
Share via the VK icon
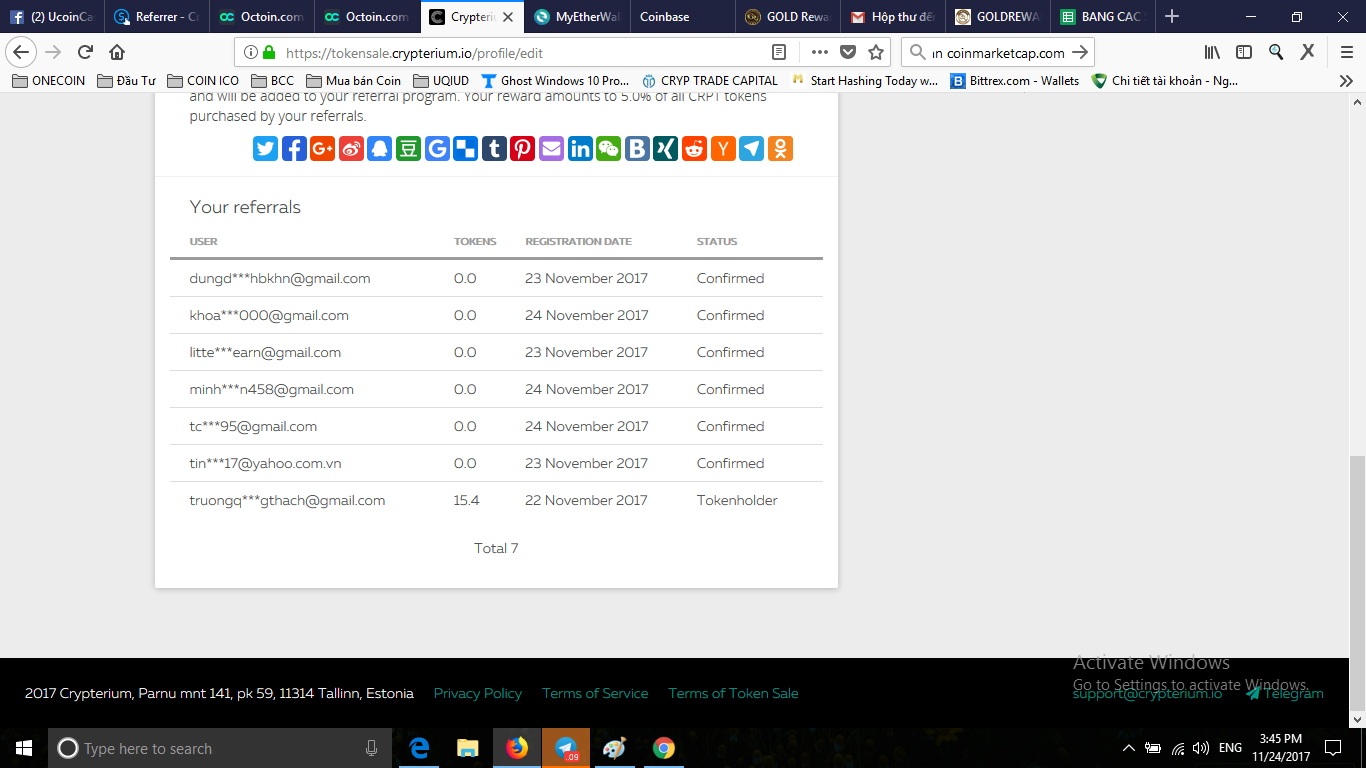click(637, 149)
